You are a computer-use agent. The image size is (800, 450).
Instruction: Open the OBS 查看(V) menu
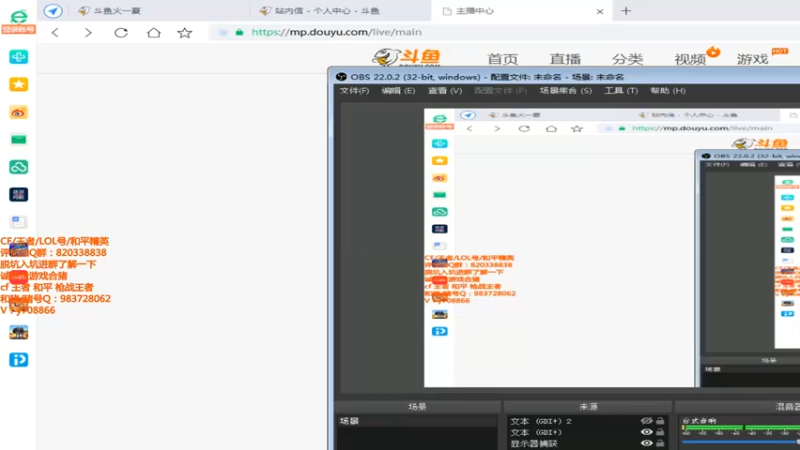(445, 91)
